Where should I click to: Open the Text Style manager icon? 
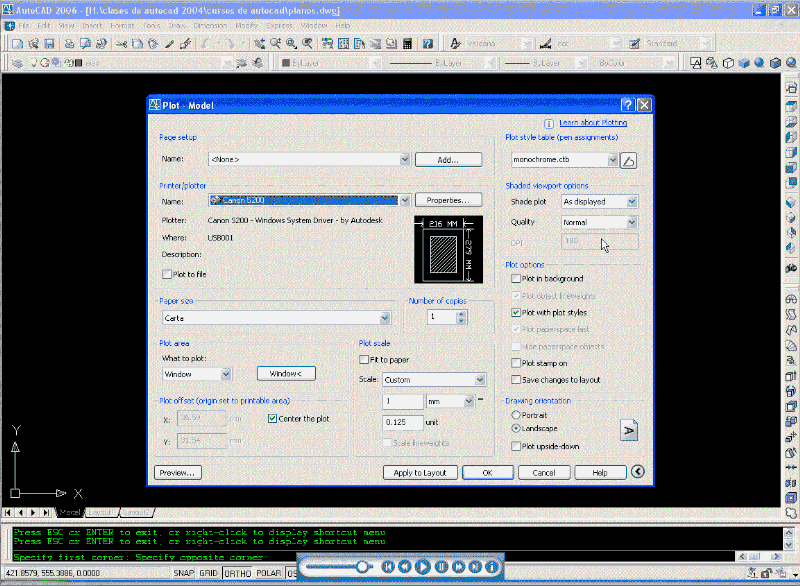(455, 44)
